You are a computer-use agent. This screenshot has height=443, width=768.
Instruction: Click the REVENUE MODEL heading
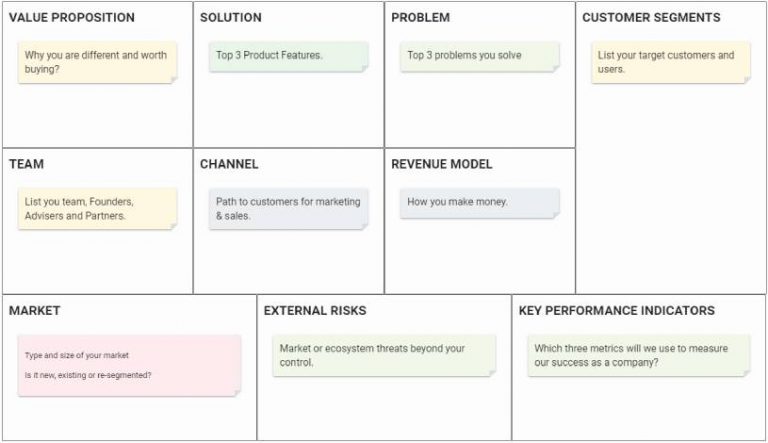pos(442,164)
